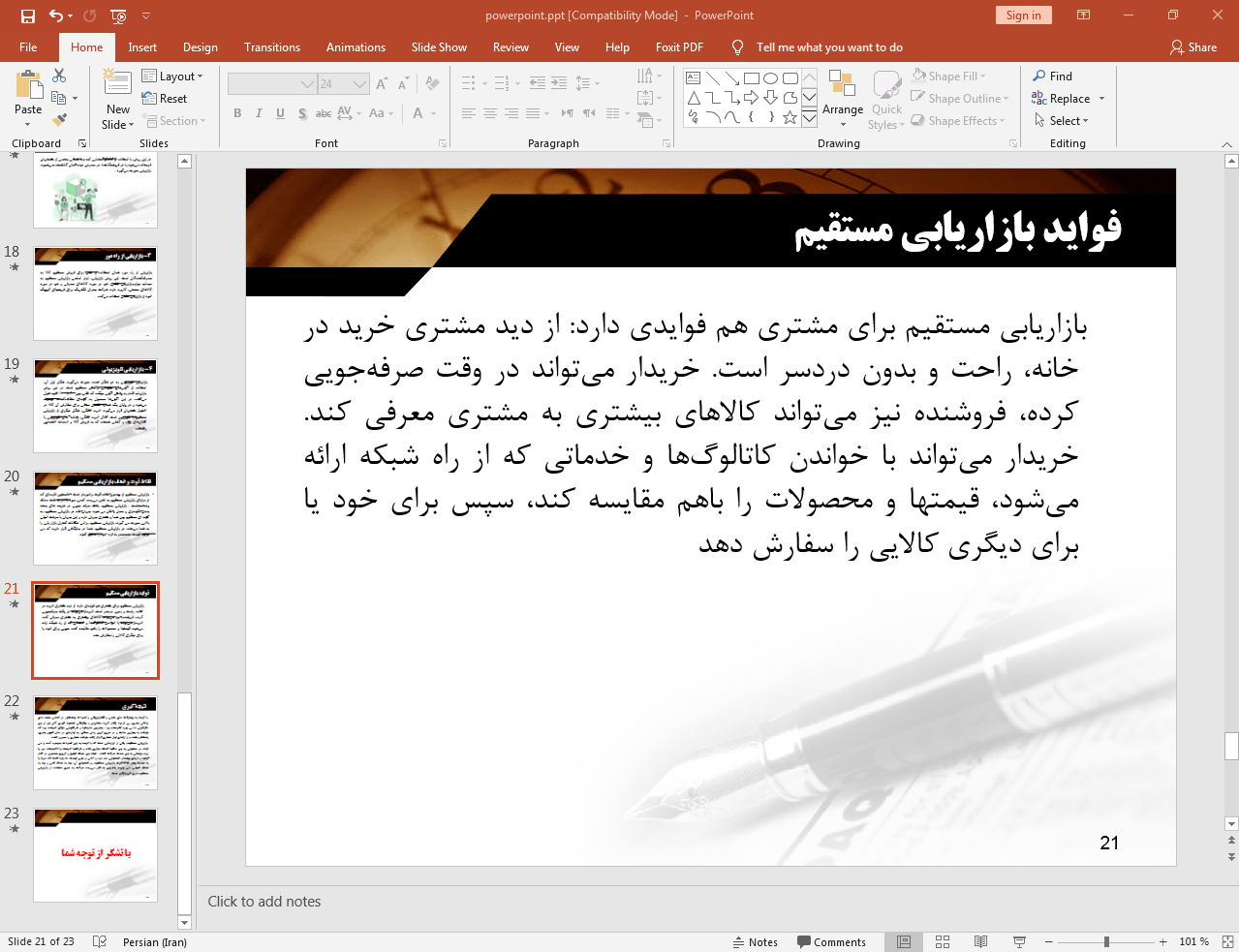Zoom in with the plus button

tap(1163, 941)
